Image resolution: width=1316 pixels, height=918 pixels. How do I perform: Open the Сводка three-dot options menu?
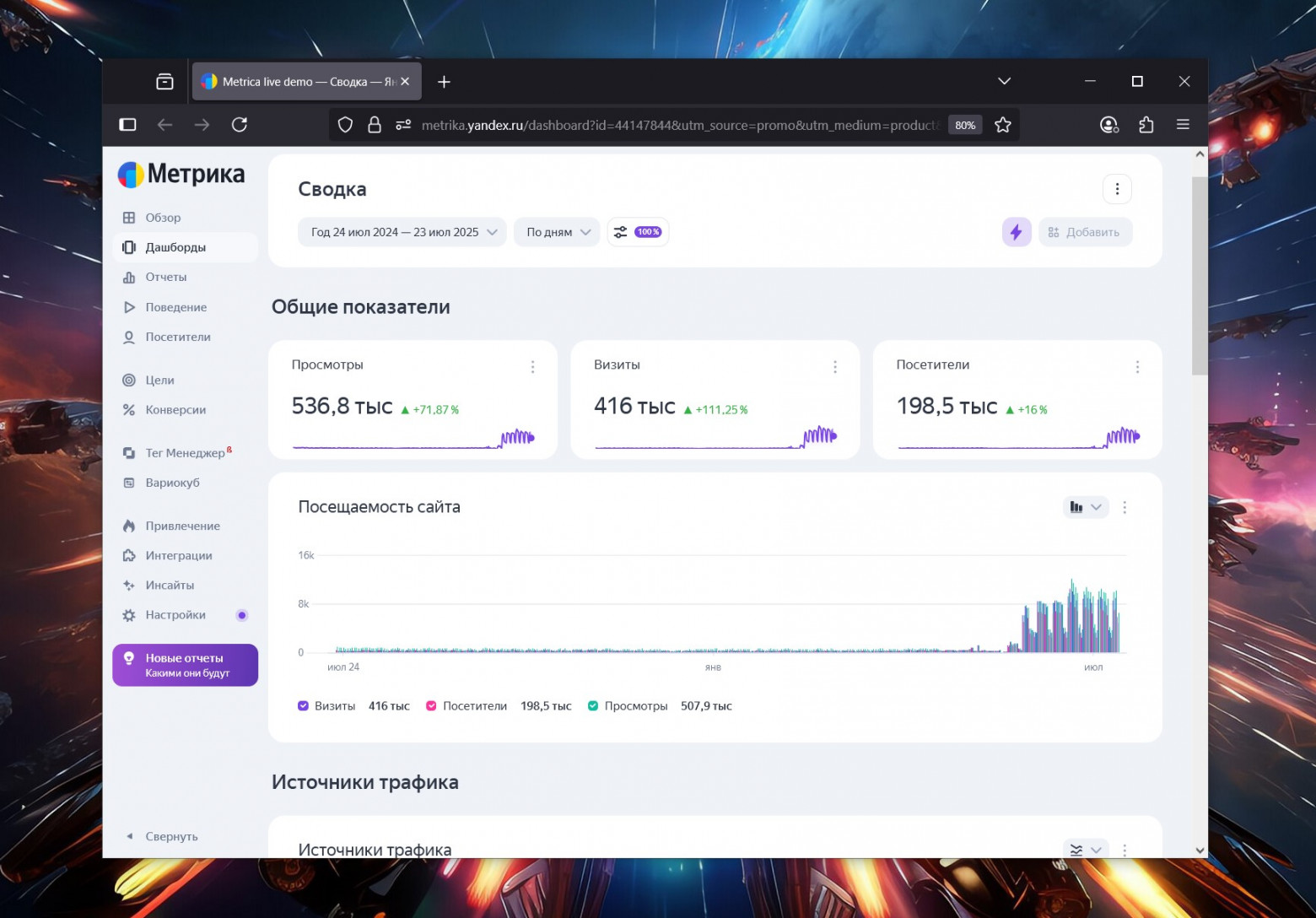1117,189
